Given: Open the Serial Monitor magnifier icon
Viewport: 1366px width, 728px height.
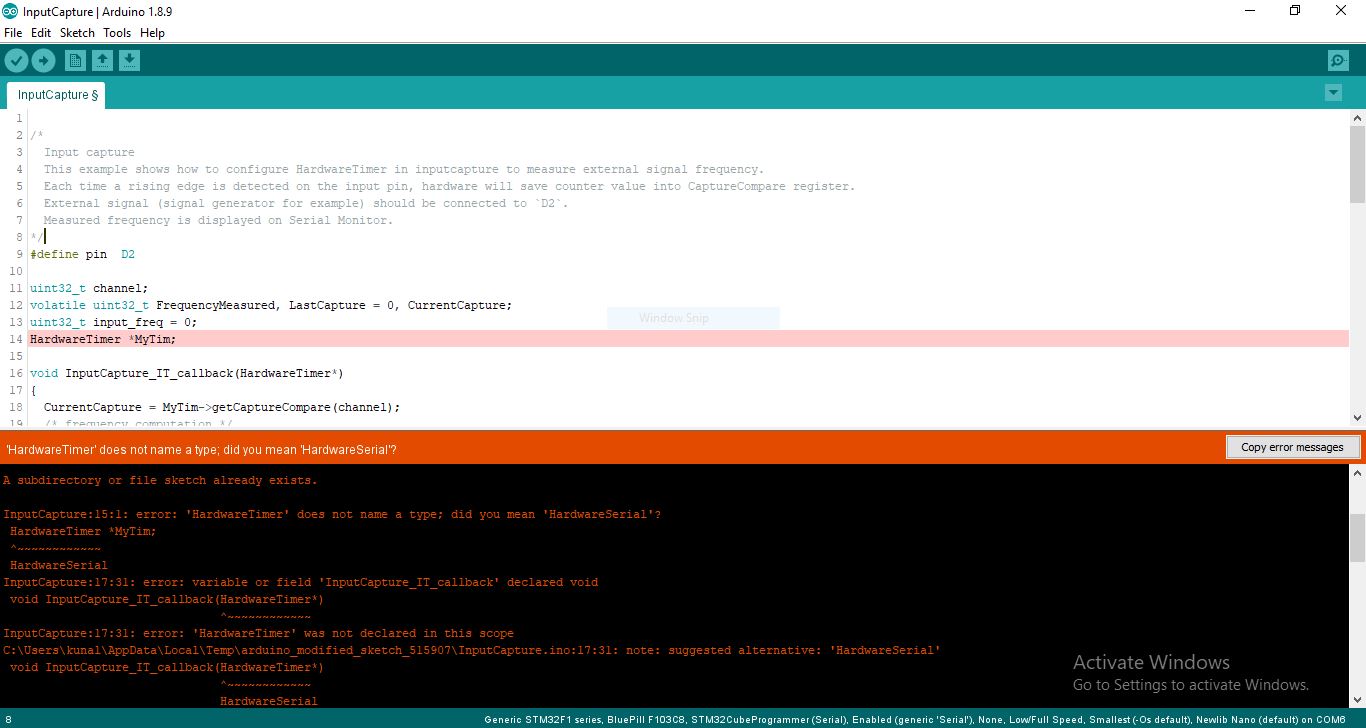Looking at the screenshot, I should coord(1338,60).
